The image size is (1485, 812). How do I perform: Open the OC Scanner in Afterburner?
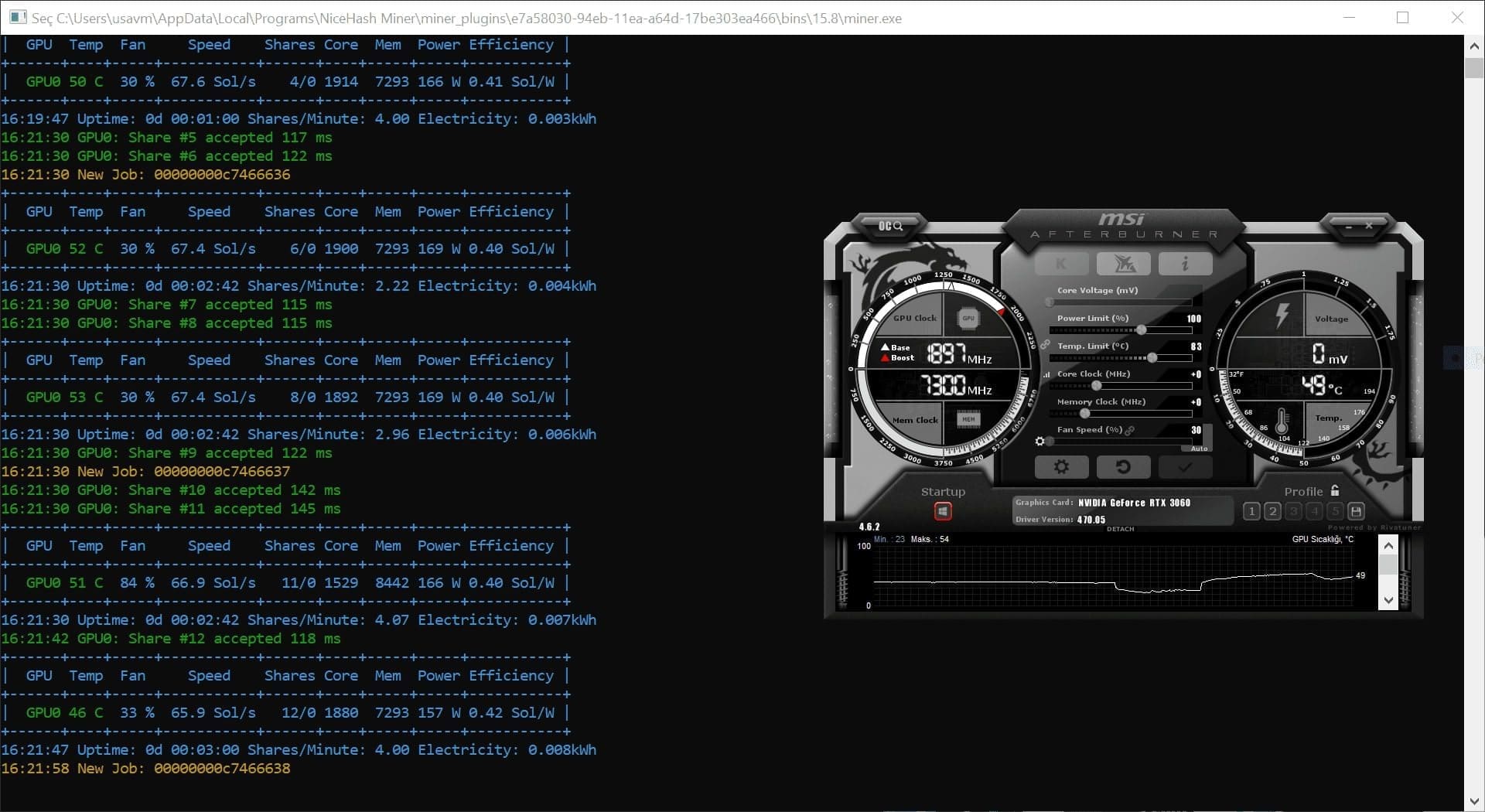click(x=890, y=226)
